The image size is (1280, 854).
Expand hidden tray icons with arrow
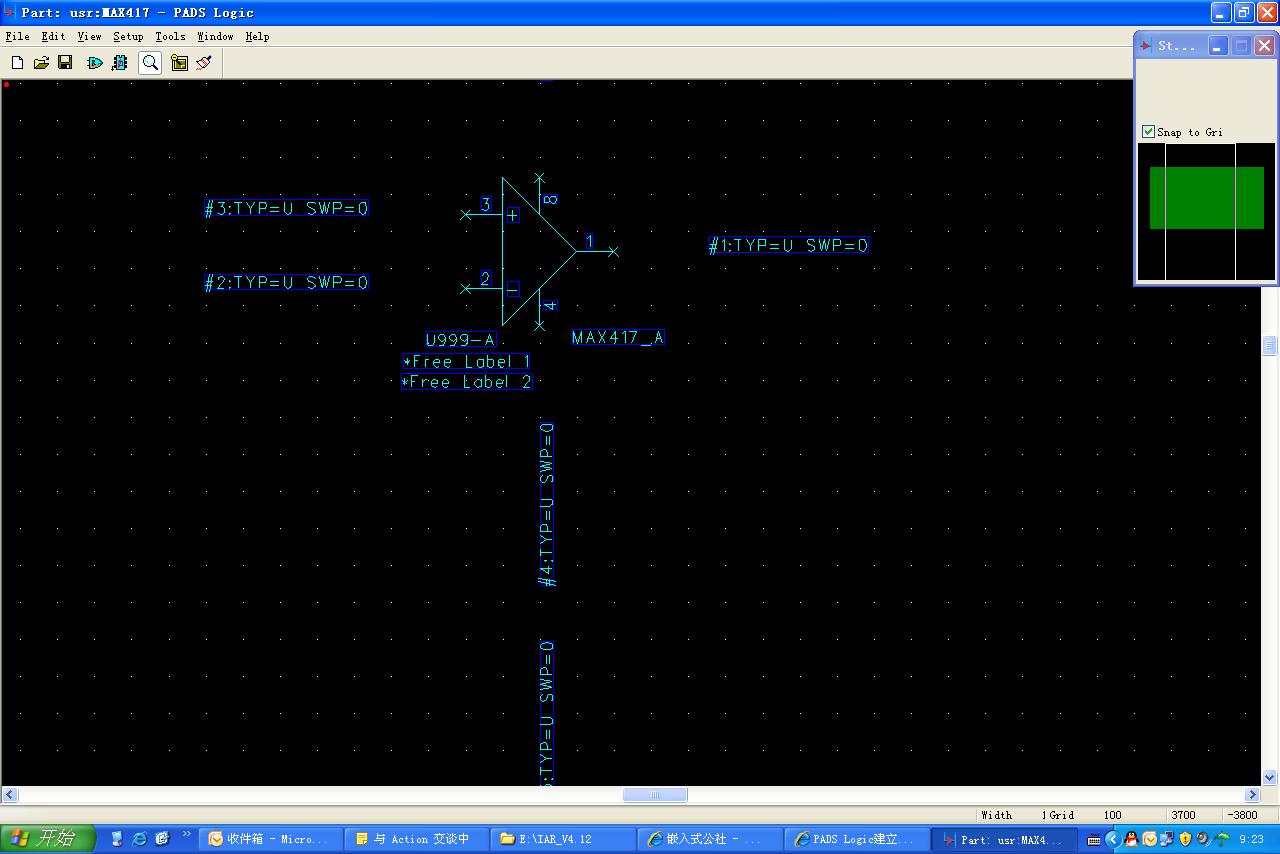coord(1112,839)
